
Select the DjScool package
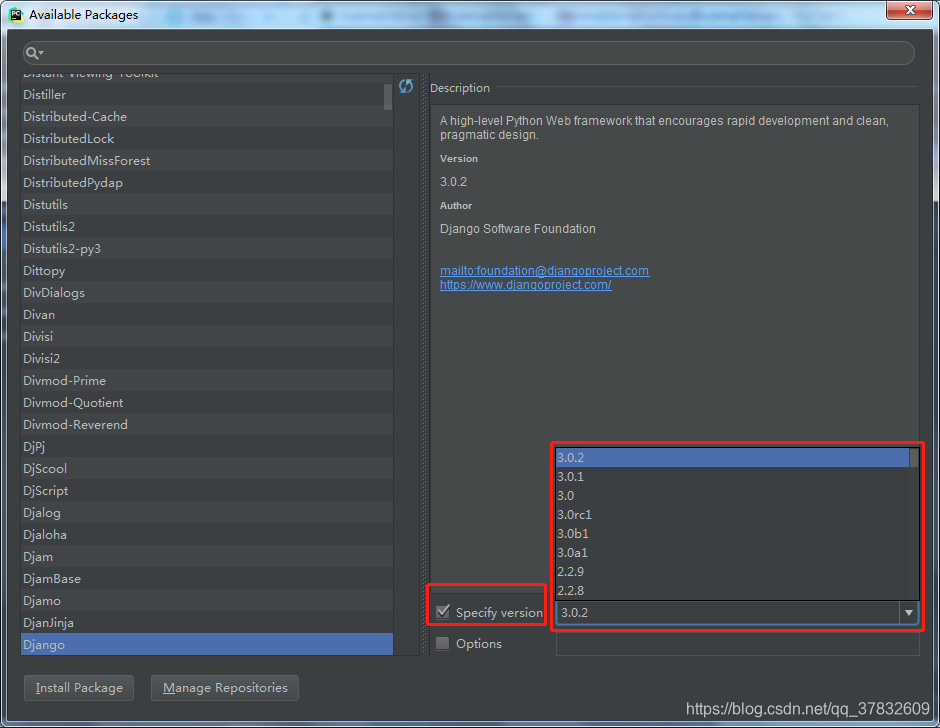coord(207,468)
